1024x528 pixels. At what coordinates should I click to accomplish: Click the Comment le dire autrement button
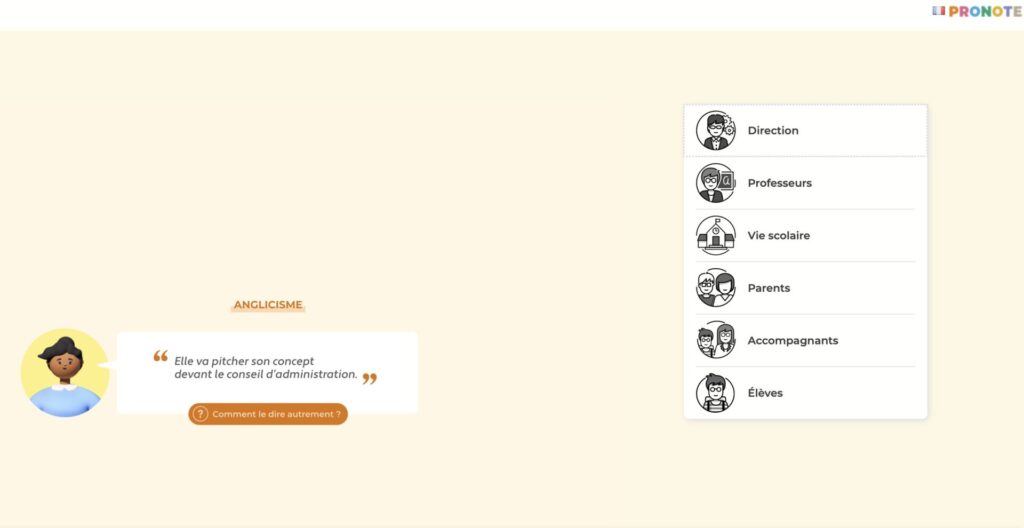[x=268, y=414]
